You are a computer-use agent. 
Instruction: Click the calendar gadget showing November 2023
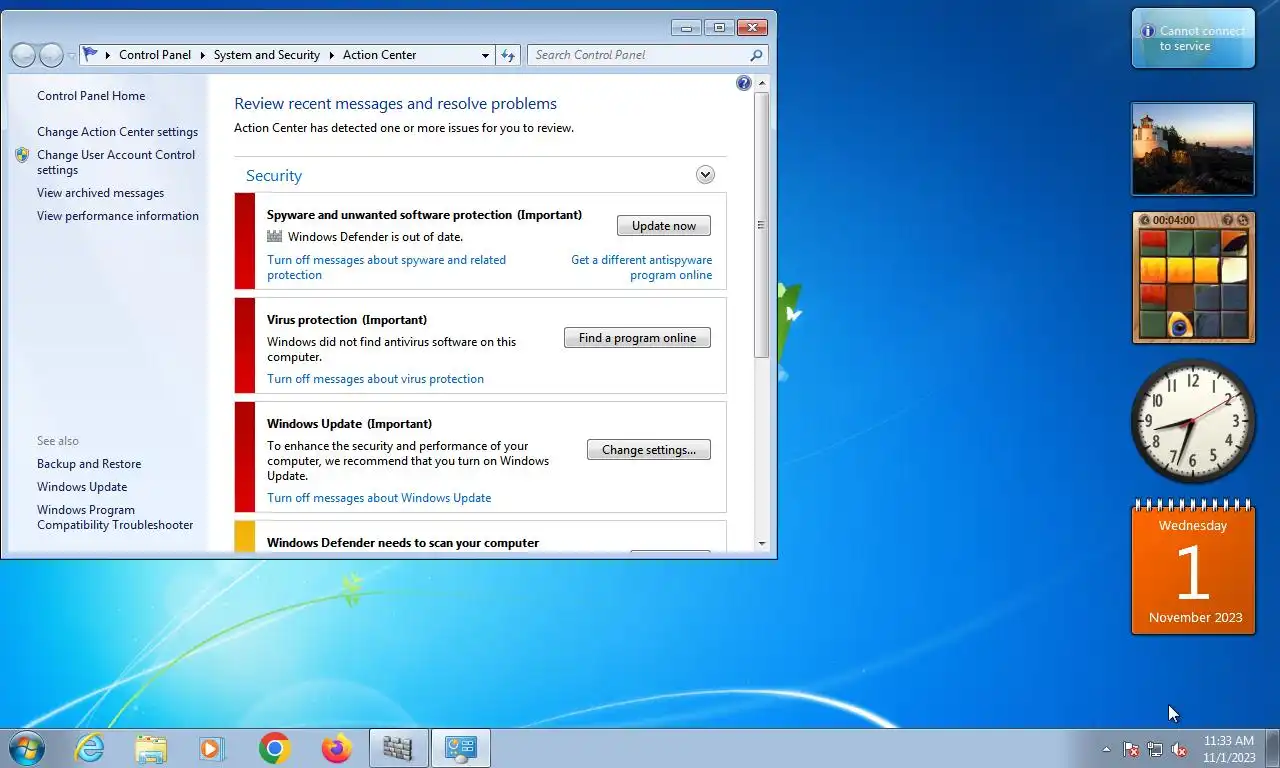pos(1193,567)
